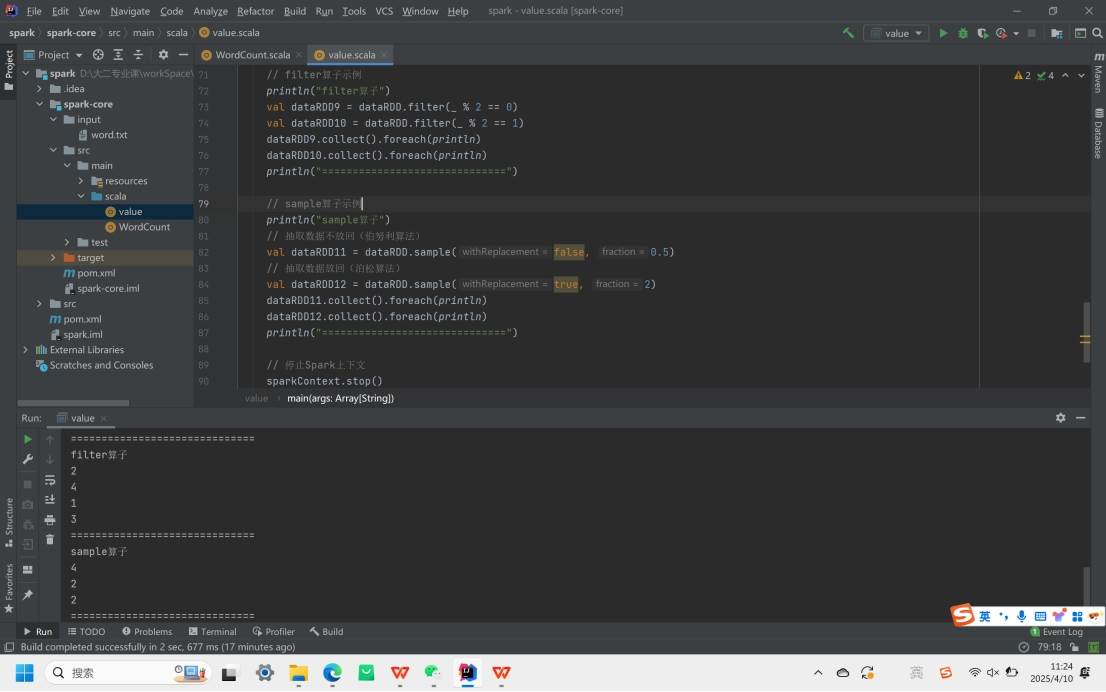Expand the test folder
The width and height of the screenshot is (1106, 692).
pos(67,243)
